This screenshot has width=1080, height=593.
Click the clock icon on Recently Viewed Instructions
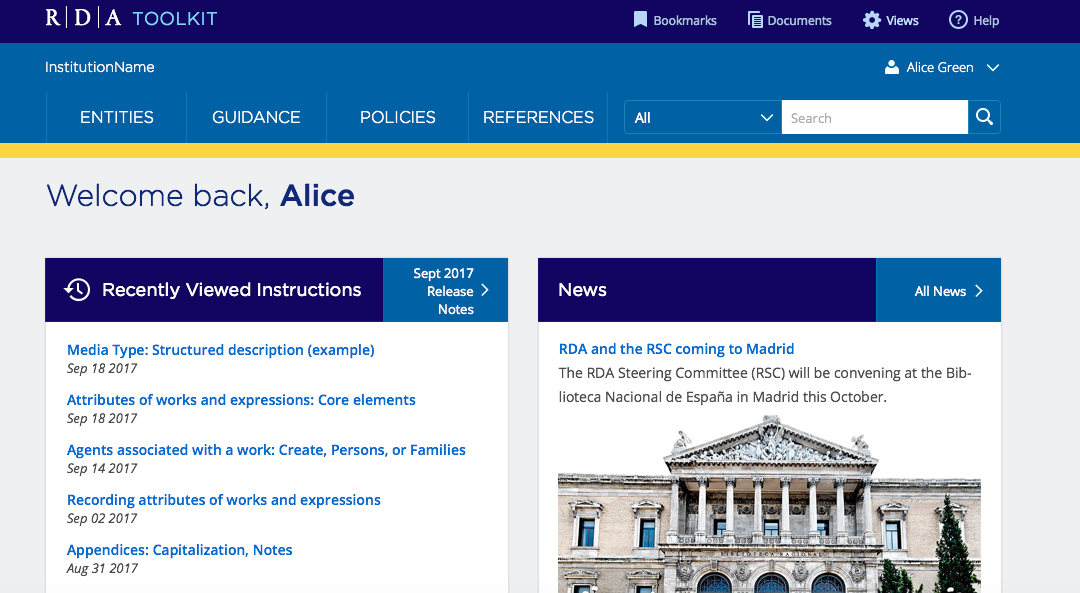[75, 289]
